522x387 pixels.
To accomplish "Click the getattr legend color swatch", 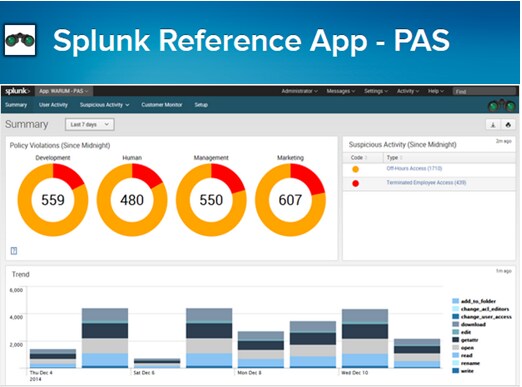I will 455,340.
